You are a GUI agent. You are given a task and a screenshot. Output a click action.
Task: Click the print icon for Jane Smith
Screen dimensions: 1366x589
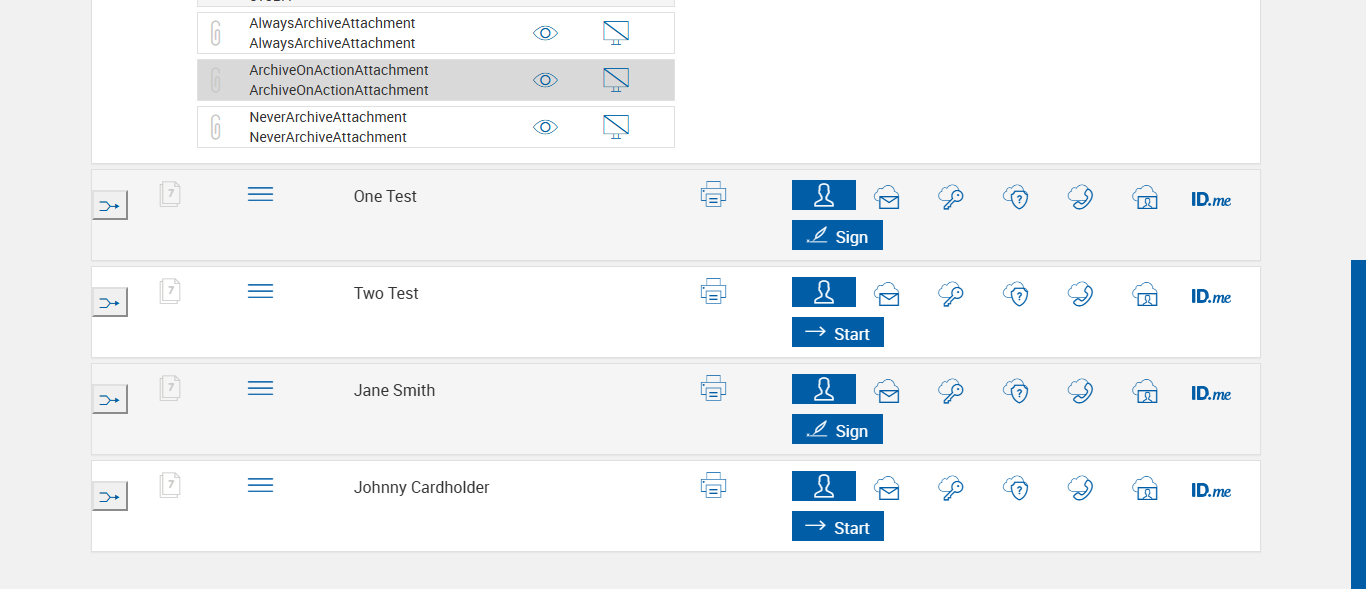tap(713, 388)
